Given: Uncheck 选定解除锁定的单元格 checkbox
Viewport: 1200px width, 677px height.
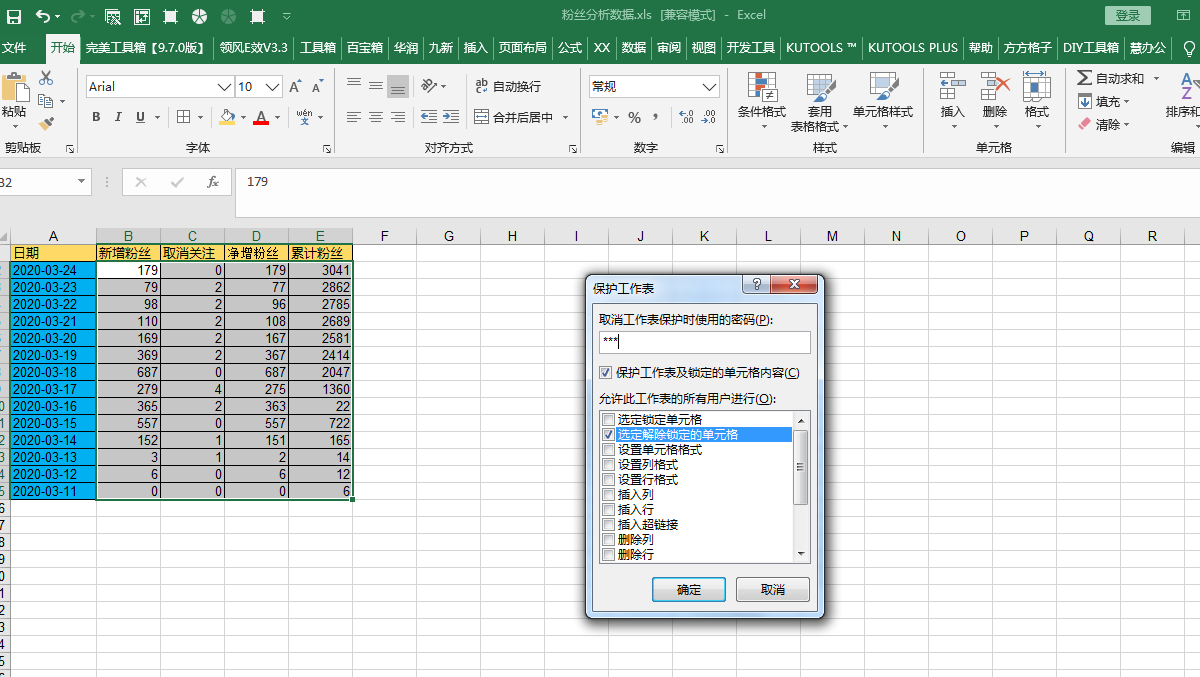Looking at the screenshot, I should pos(609,435).
